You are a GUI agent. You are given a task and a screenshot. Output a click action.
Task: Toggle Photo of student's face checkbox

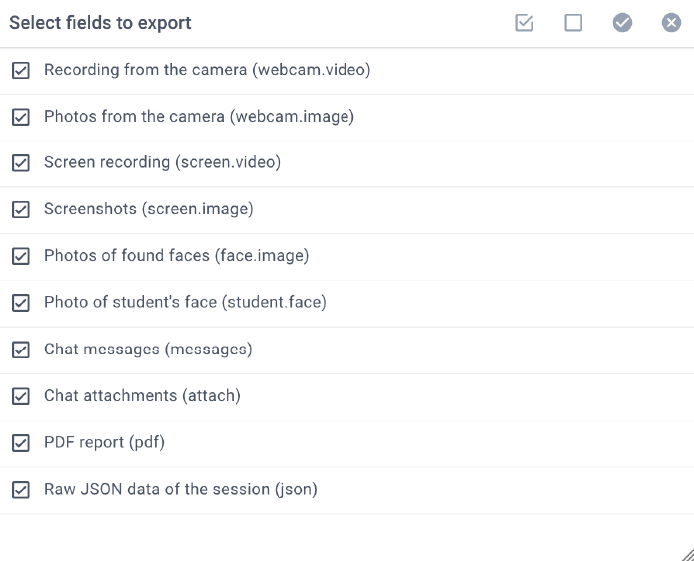tap(20, 303)
